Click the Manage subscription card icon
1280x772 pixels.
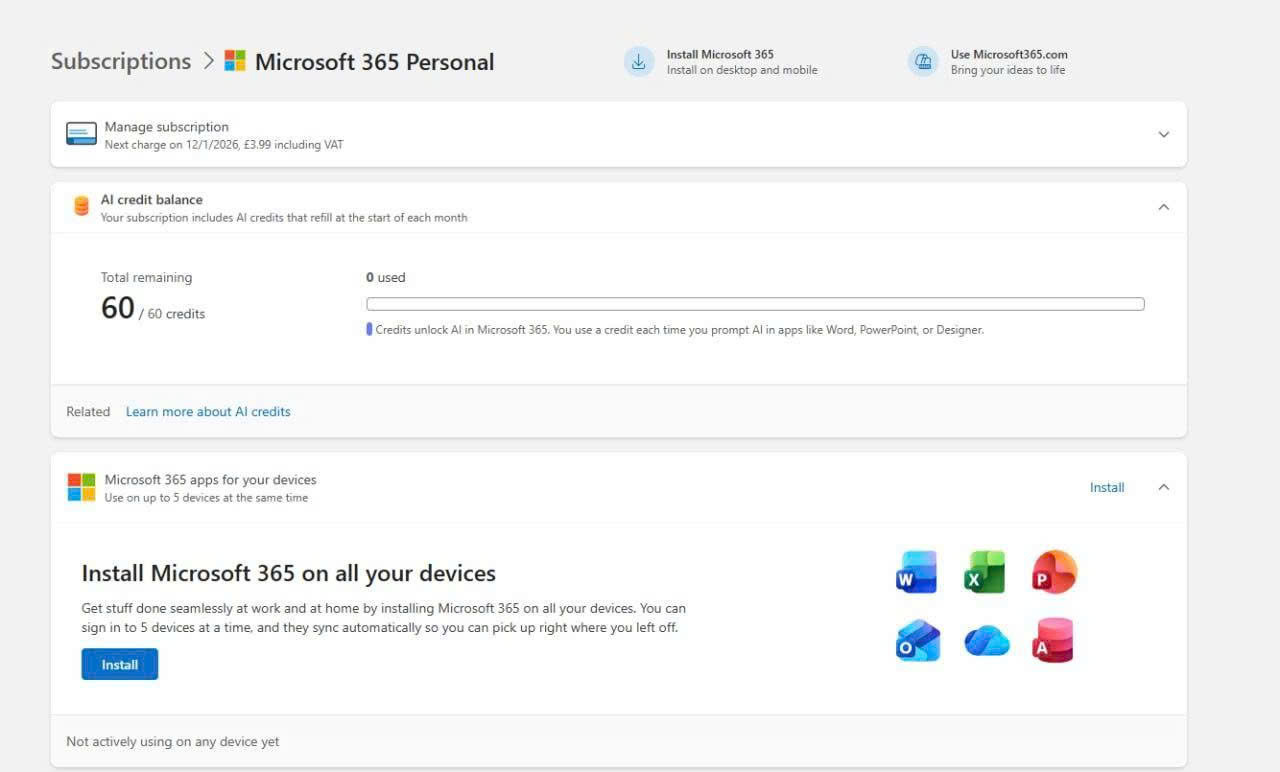(81, 134)
